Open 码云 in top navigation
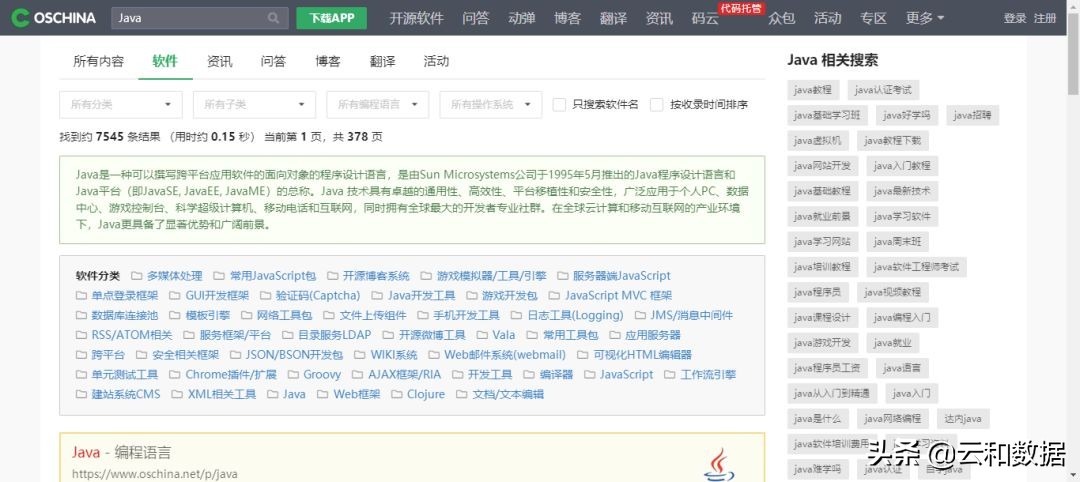 tap(705, 18)
